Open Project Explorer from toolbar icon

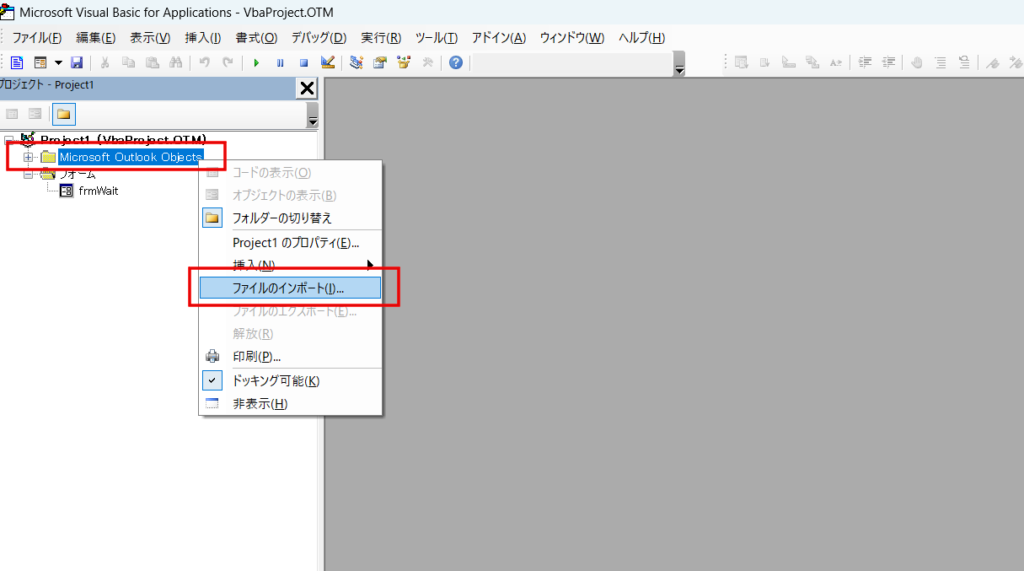(x=355, y=62)
